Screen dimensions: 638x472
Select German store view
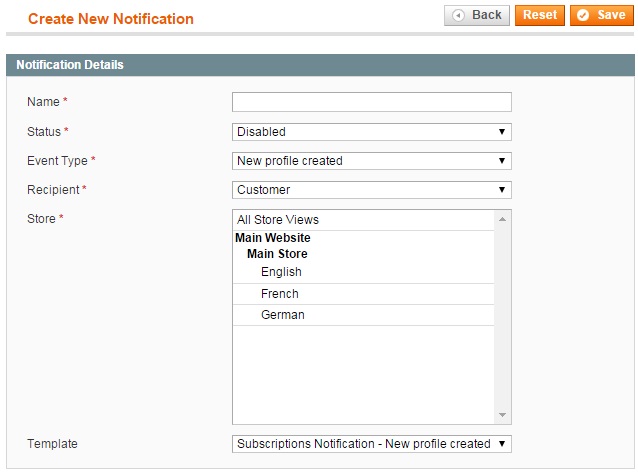363,315
